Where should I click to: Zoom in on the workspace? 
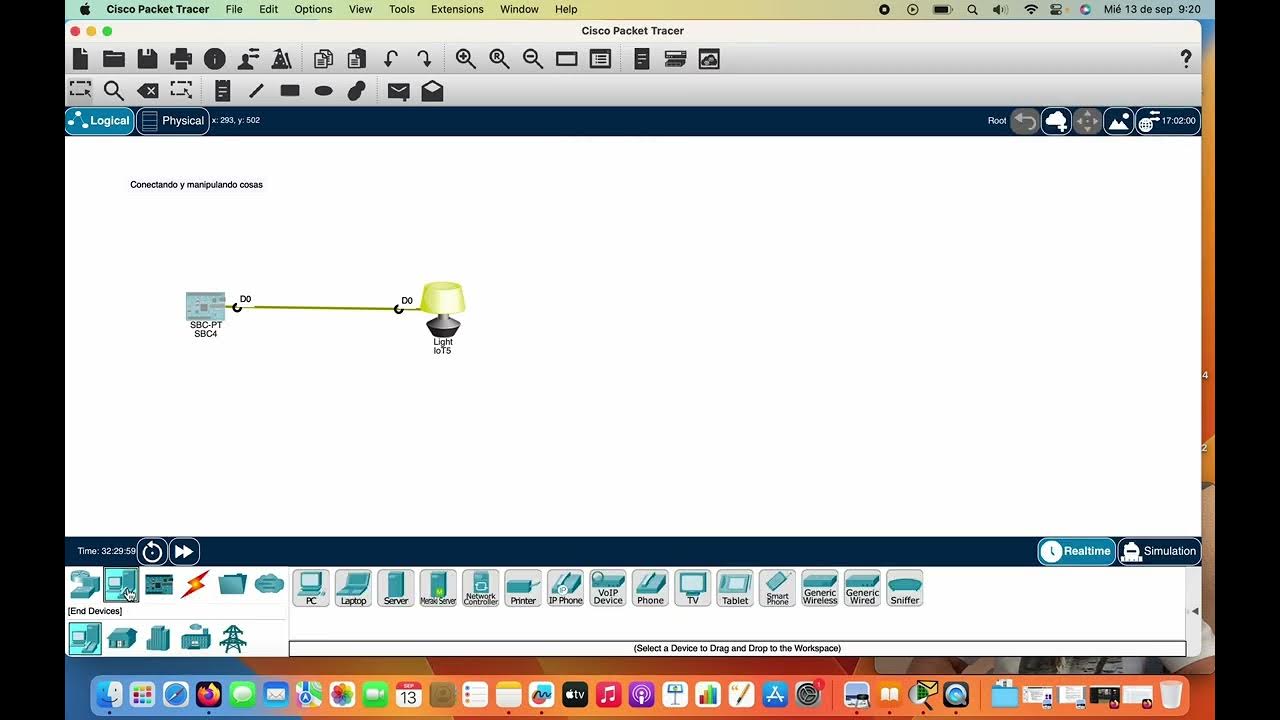466,59
